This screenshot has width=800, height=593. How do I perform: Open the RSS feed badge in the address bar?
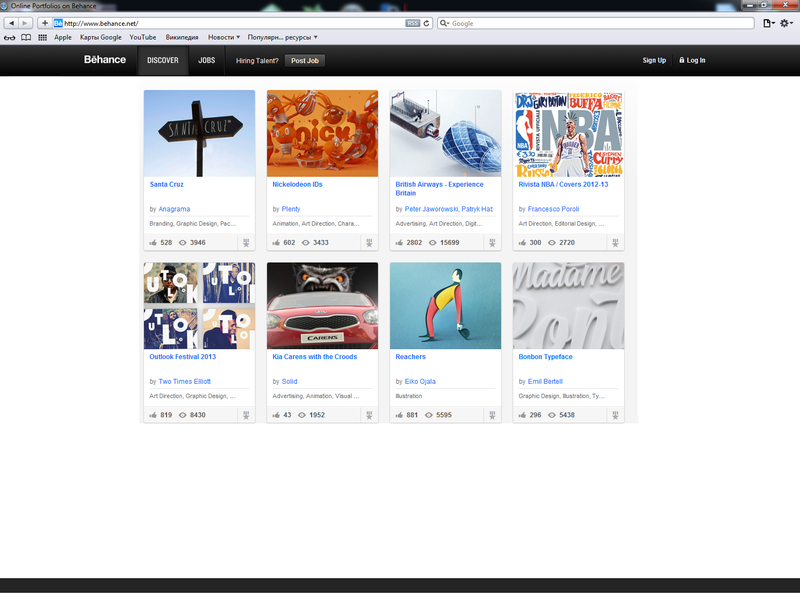[413, 23]
